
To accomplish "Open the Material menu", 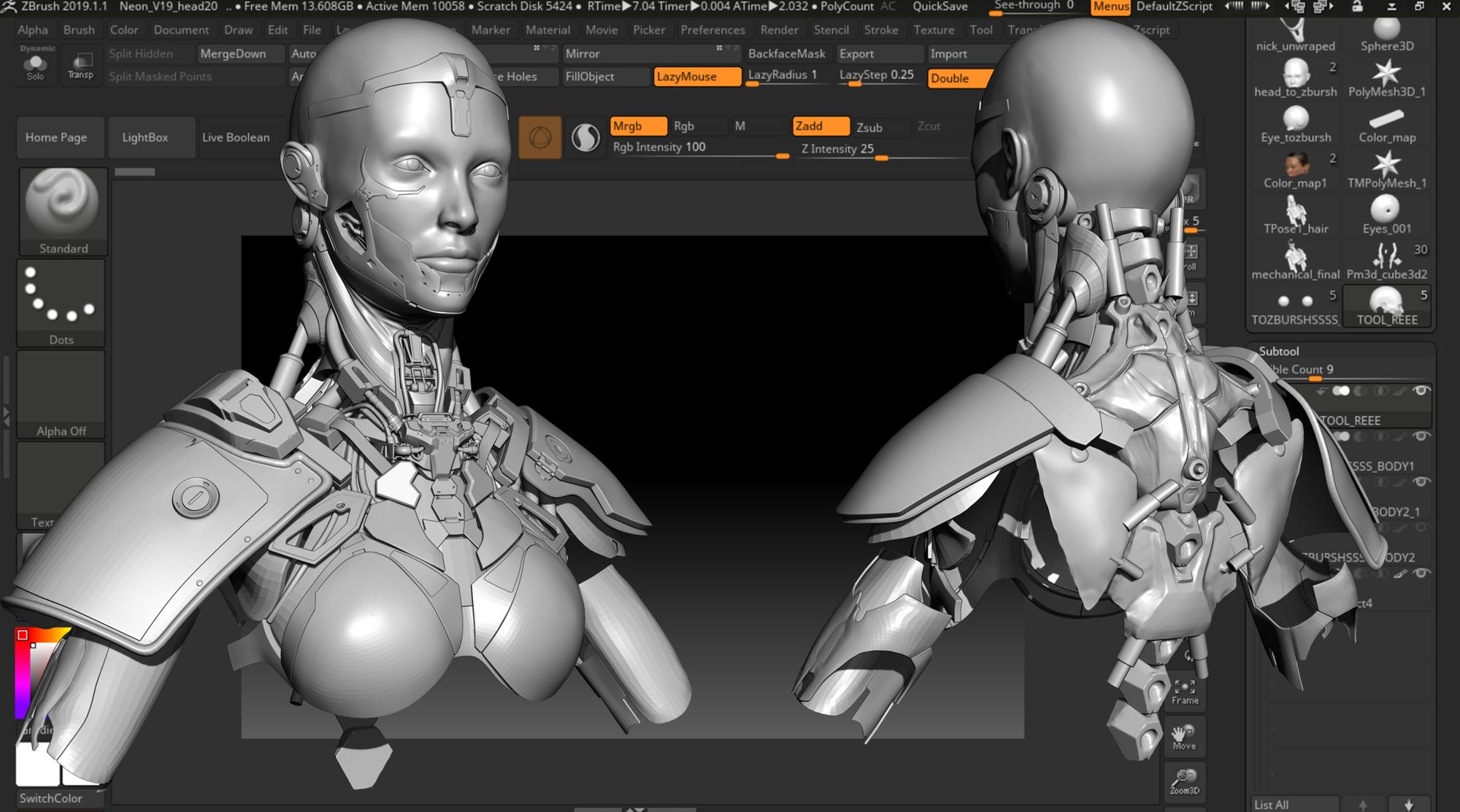I will click(x=547, y=30).
